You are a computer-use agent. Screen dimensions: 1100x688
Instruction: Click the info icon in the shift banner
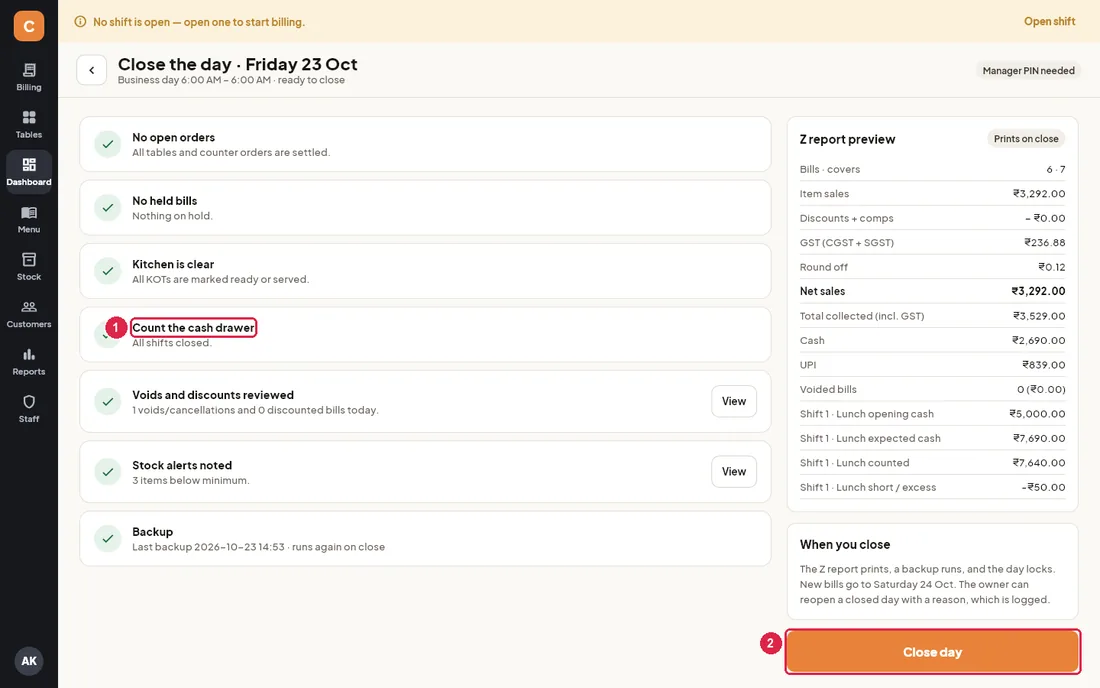80,22
